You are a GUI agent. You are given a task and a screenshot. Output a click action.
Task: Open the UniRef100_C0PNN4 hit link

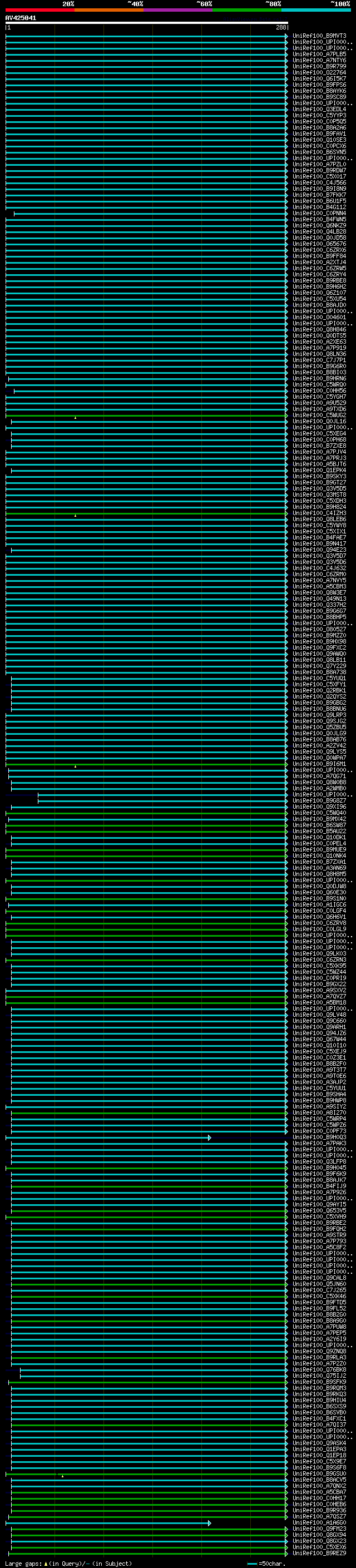click(319, 214)
